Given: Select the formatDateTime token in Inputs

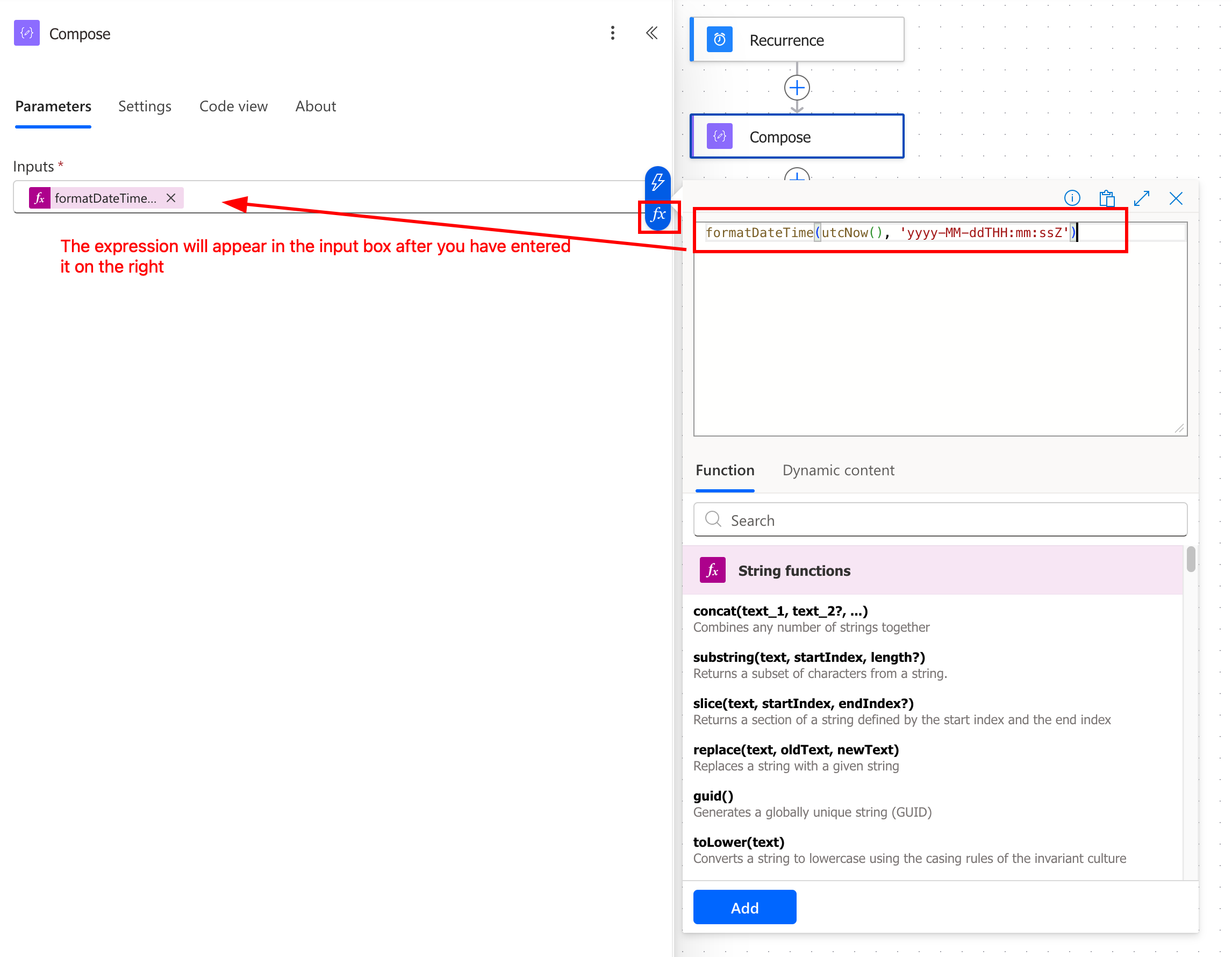Looking at the screenshot, I should [x=106, y=198].
